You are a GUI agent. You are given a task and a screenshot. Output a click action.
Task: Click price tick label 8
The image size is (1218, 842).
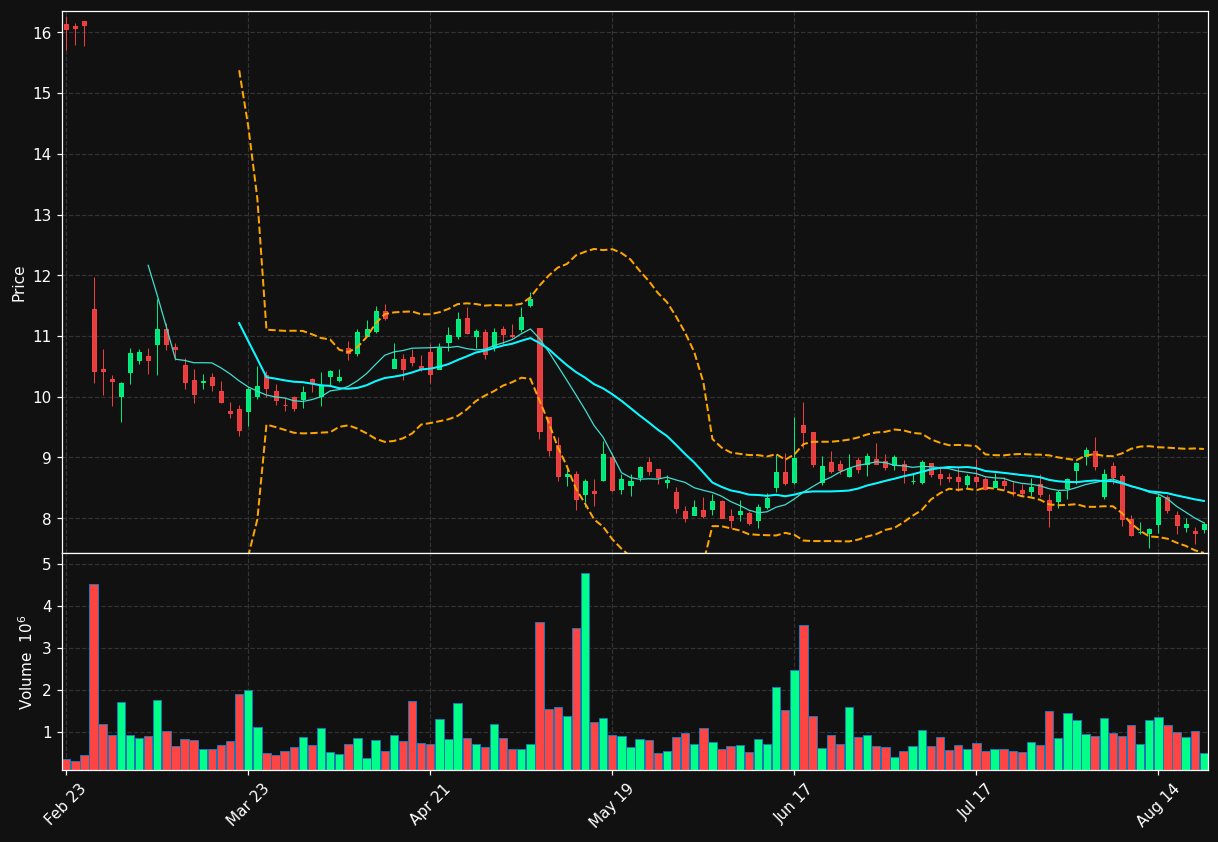(x=47, y=519)
